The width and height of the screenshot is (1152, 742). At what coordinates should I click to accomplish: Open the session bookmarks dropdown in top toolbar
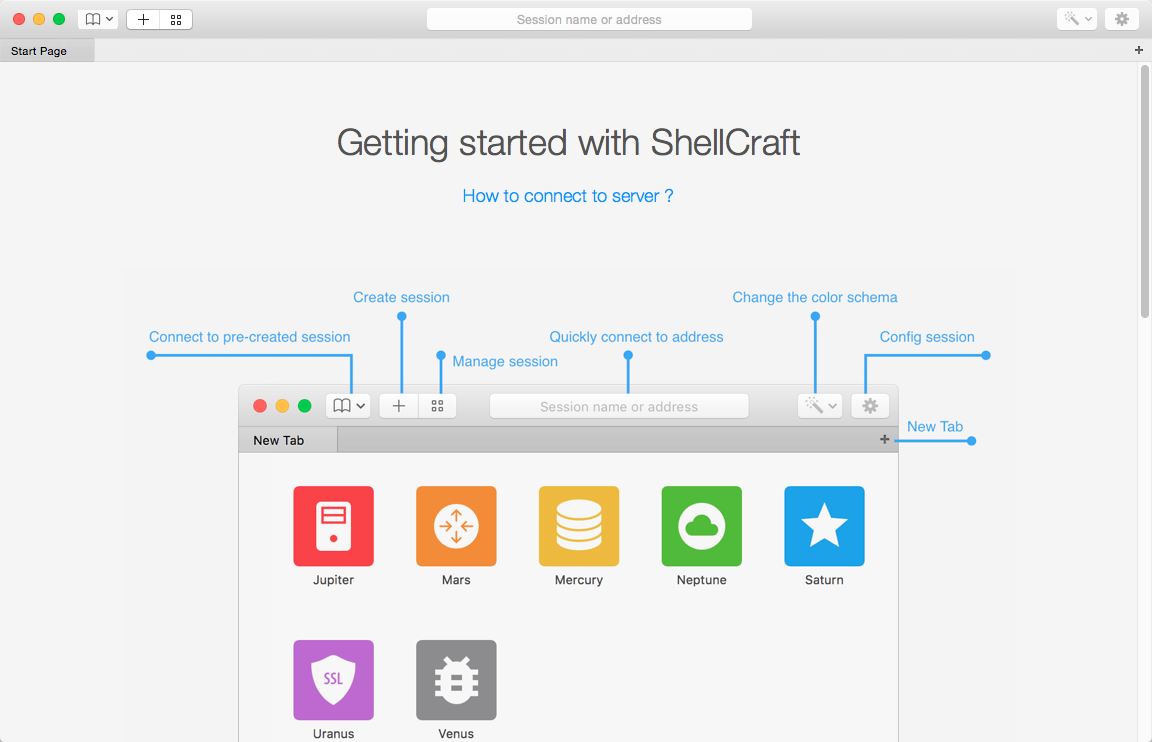(98, 19)
